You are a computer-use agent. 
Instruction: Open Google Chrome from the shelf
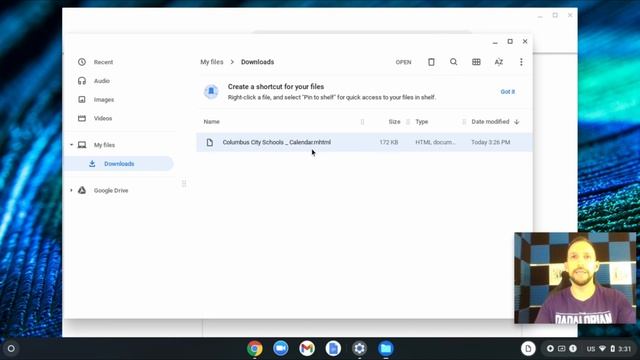coord(254,349)
